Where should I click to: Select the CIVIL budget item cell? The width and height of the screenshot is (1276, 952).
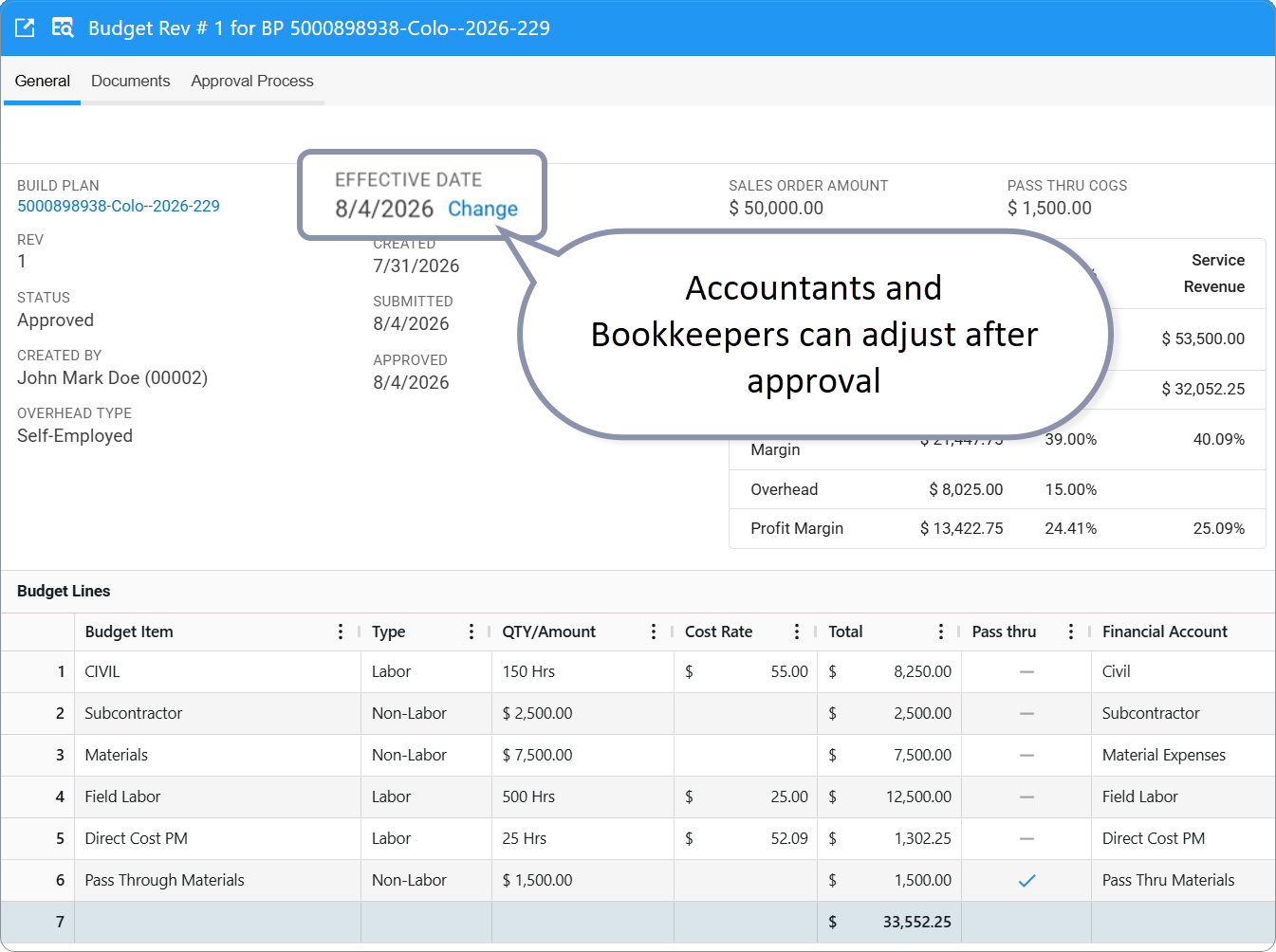[217, 671]
